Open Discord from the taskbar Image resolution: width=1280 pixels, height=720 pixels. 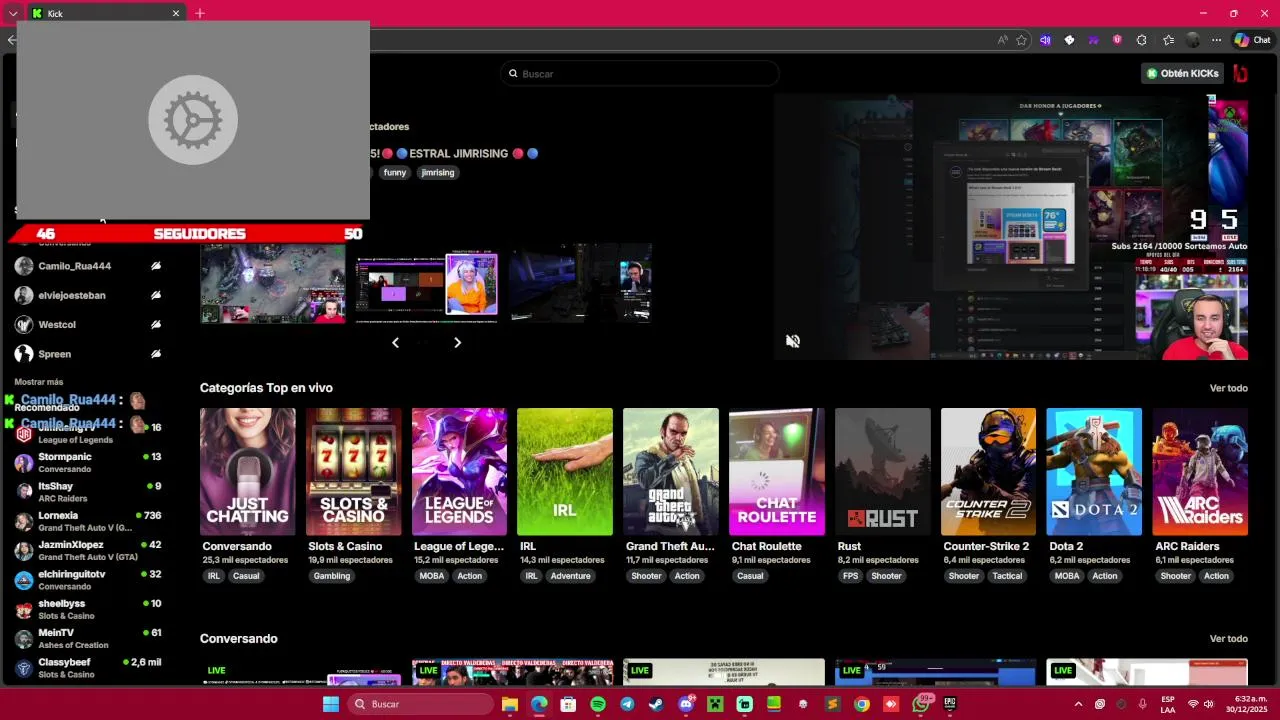(x=686, y=704)
